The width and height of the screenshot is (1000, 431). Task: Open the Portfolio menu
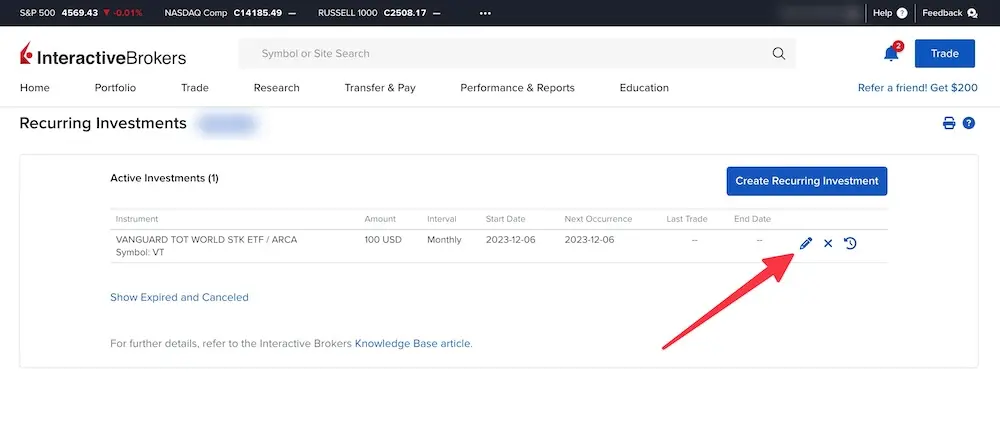tap(115, 88)
